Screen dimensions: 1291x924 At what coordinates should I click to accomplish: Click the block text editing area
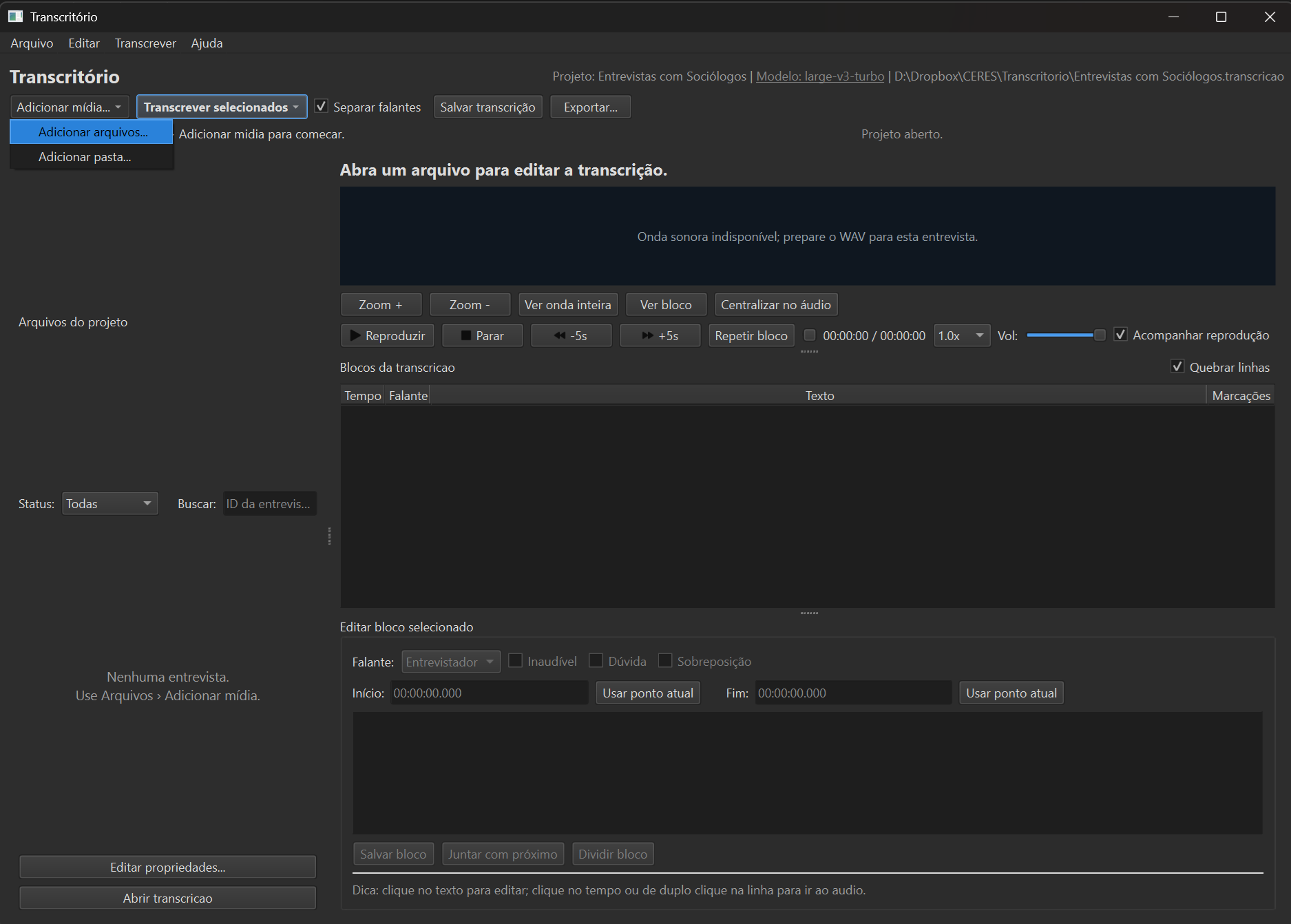[x=808, y=773]
